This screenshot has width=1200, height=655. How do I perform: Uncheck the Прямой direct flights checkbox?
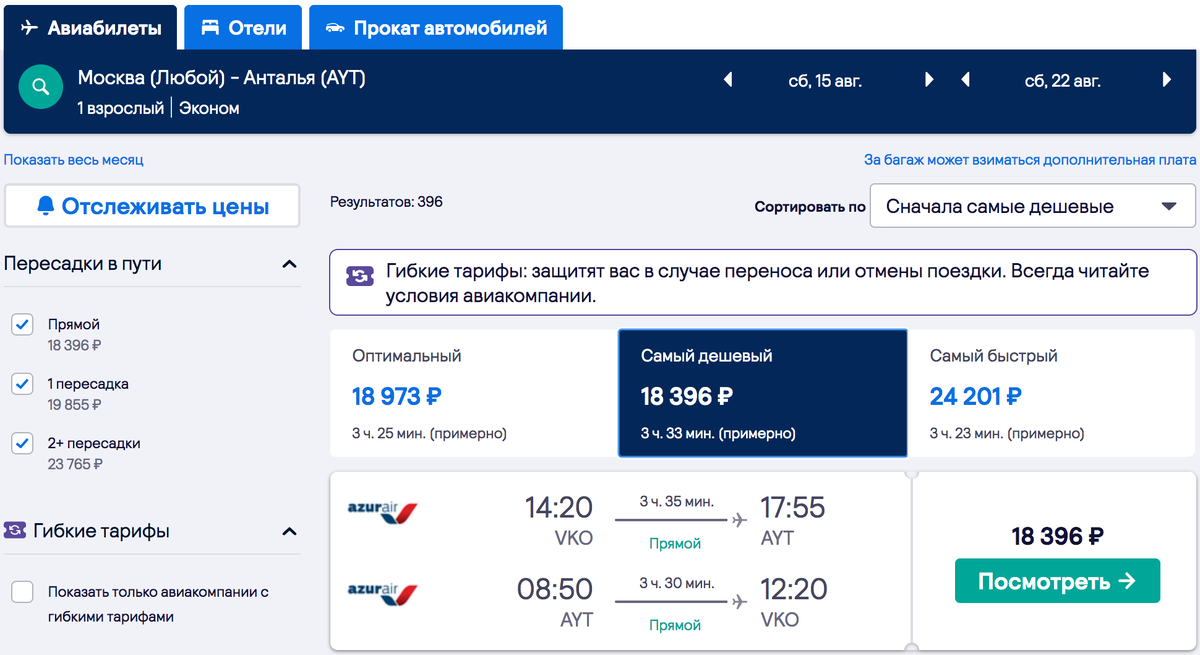(x=23, y=325)
